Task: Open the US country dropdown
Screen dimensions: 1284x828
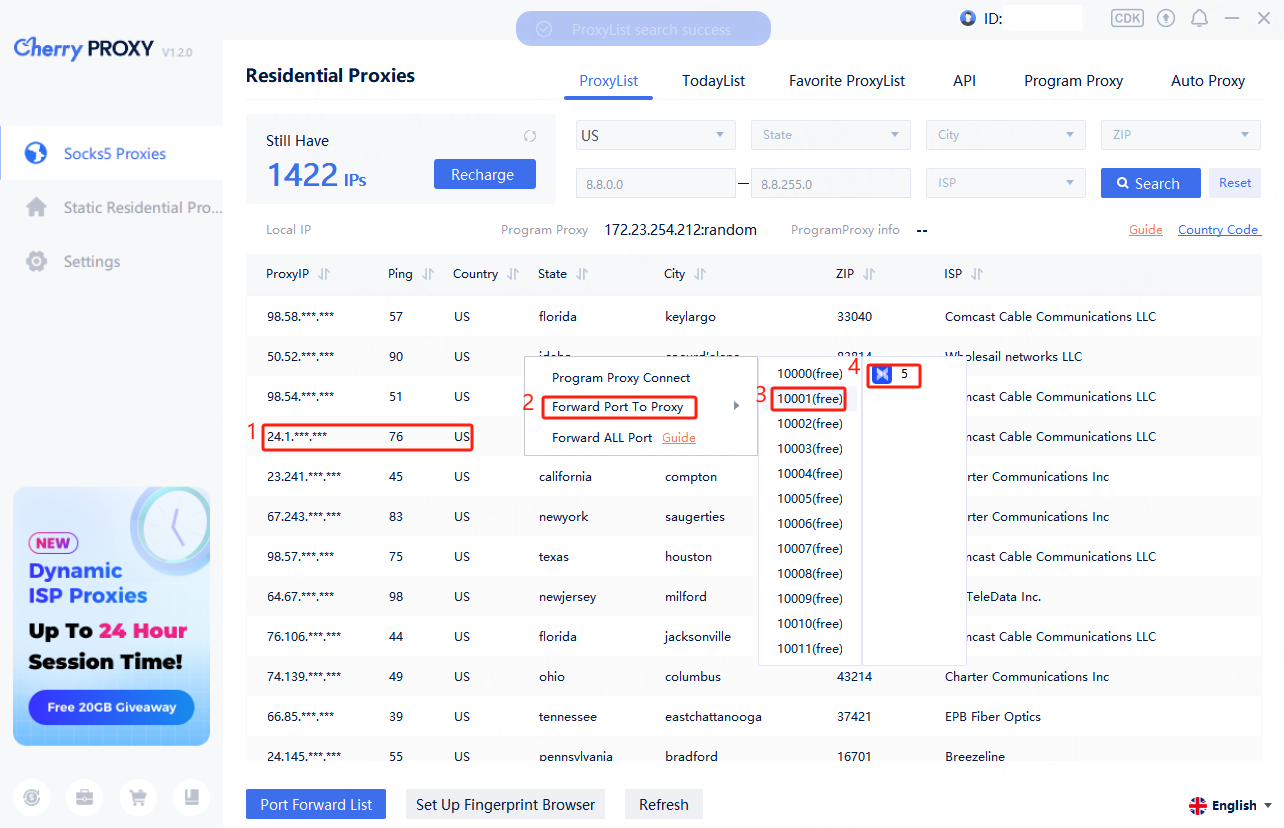Action: [x=655, y=135]
